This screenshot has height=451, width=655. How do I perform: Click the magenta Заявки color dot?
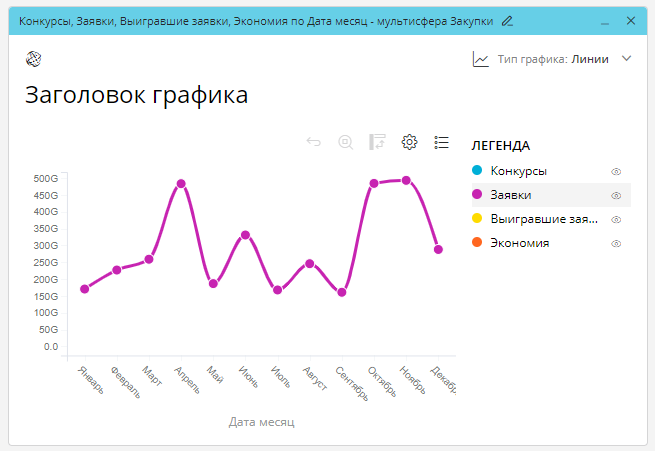coord(477,195)
